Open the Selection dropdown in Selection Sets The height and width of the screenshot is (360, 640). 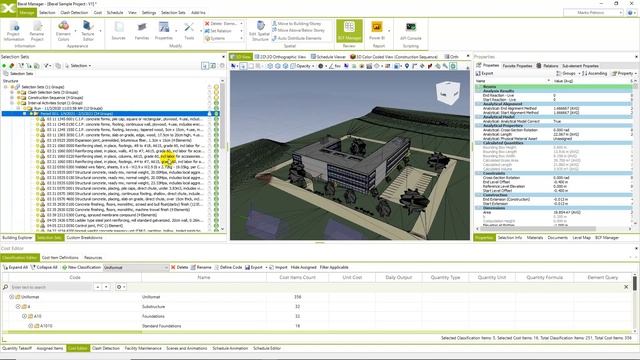[x=78, y=66]
